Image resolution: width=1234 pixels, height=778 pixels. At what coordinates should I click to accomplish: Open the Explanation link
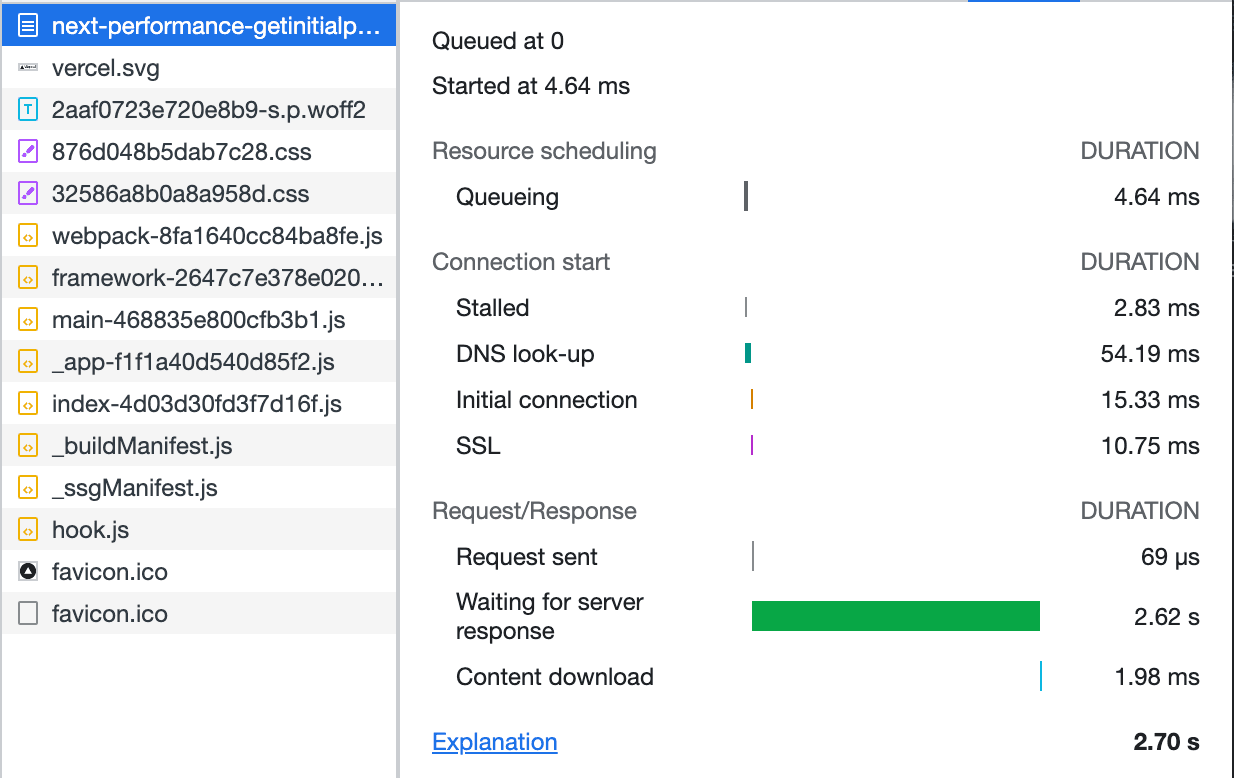pyautogui.click(x=494, y=742)
